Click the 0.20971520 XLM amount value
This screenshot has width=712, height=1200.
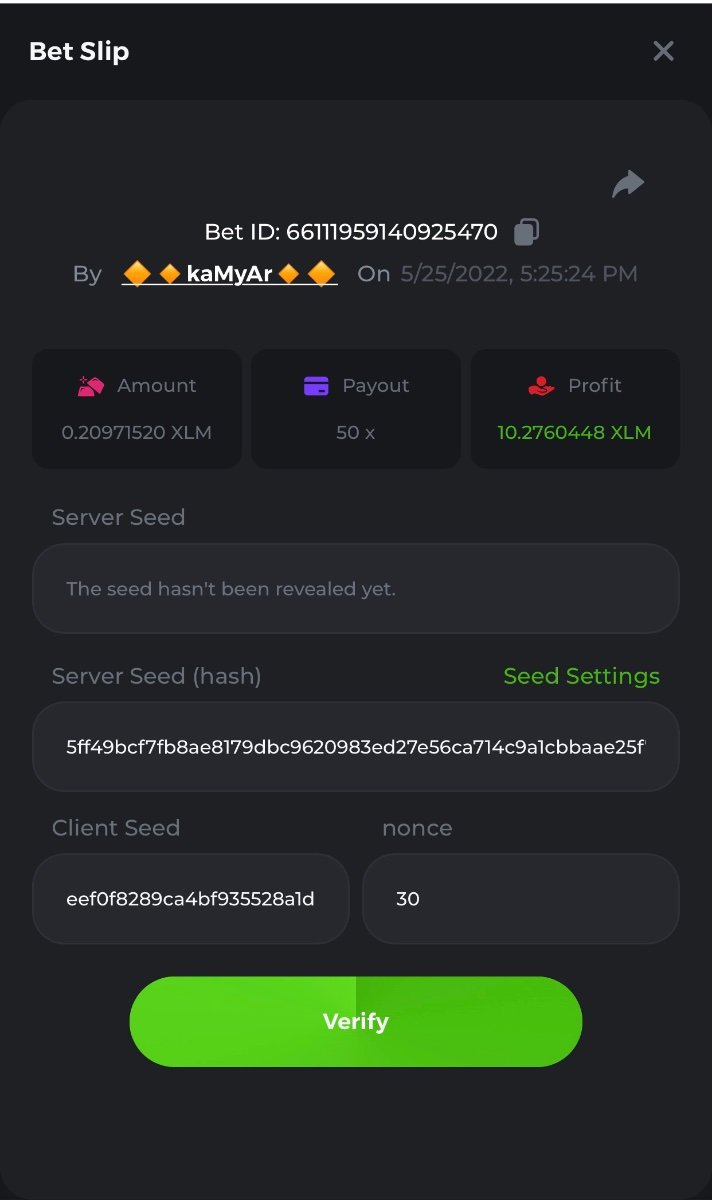click(x=136, y=433)
